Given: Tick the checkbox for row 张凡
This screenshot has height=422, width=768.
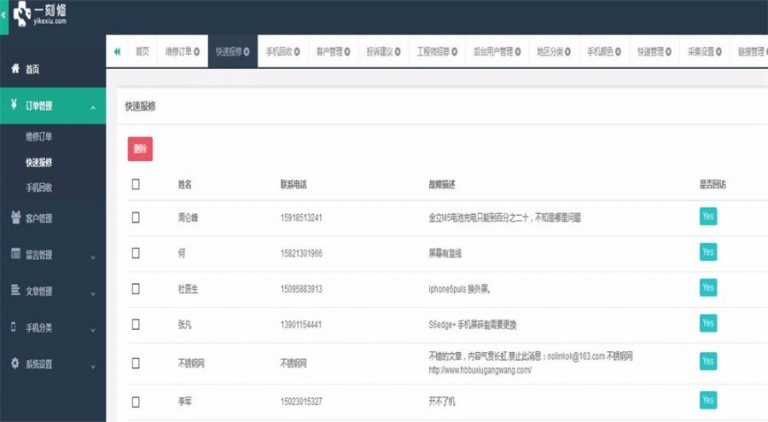Looking at the screenshot, I should [x=136, y=324].
